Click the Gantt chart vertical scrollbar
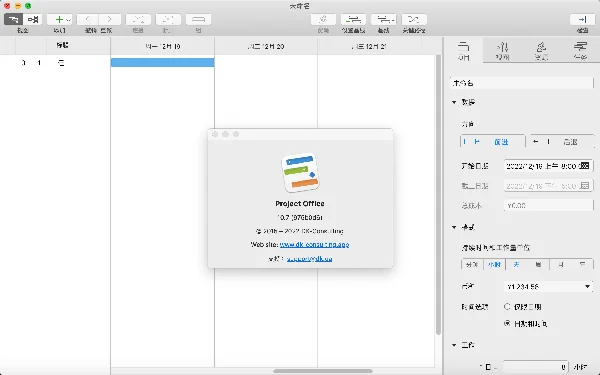The width and height of the screenshot is (600, 375). (x=438, y=195)
